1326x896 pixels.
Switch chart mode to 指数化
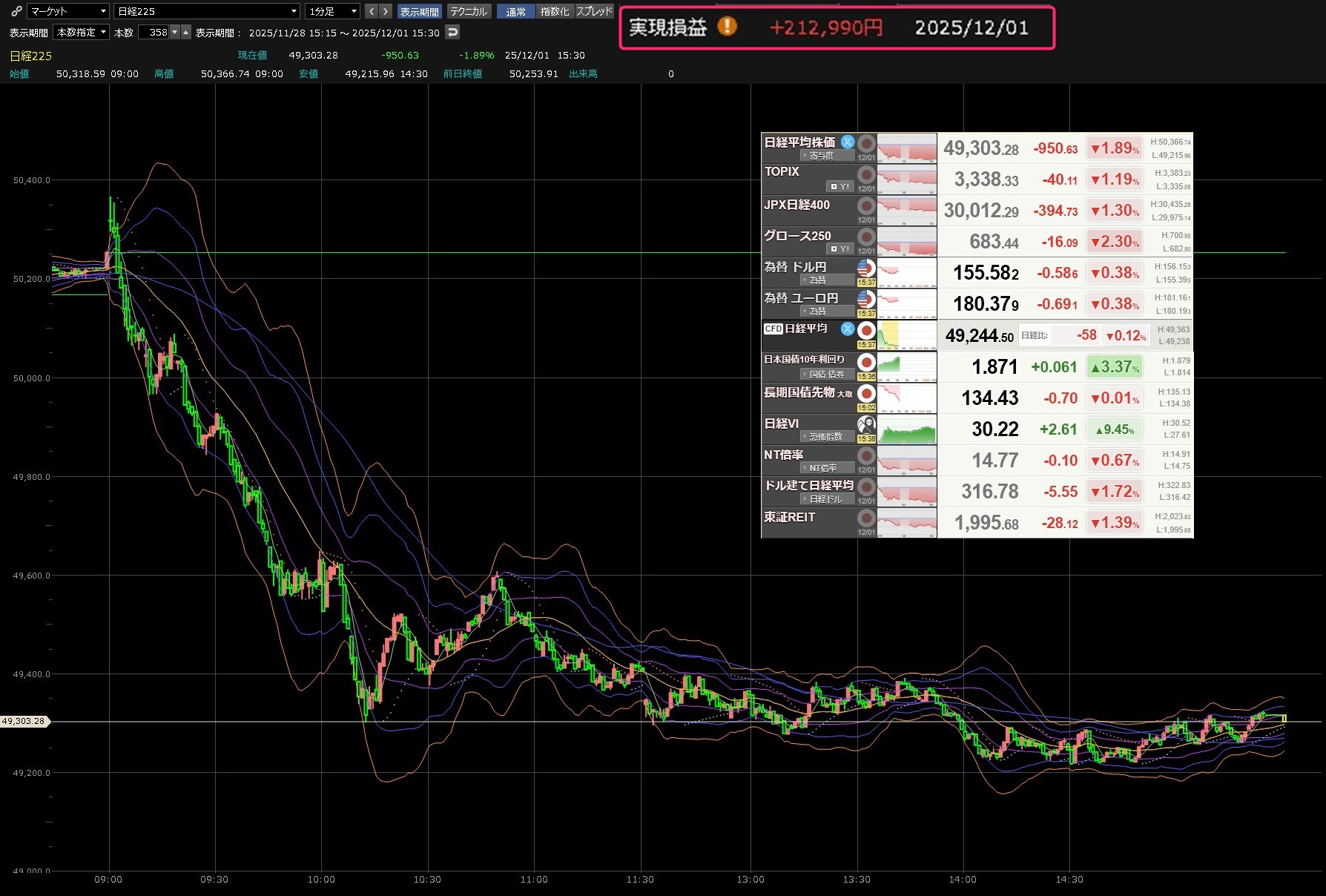click(555, 11)
